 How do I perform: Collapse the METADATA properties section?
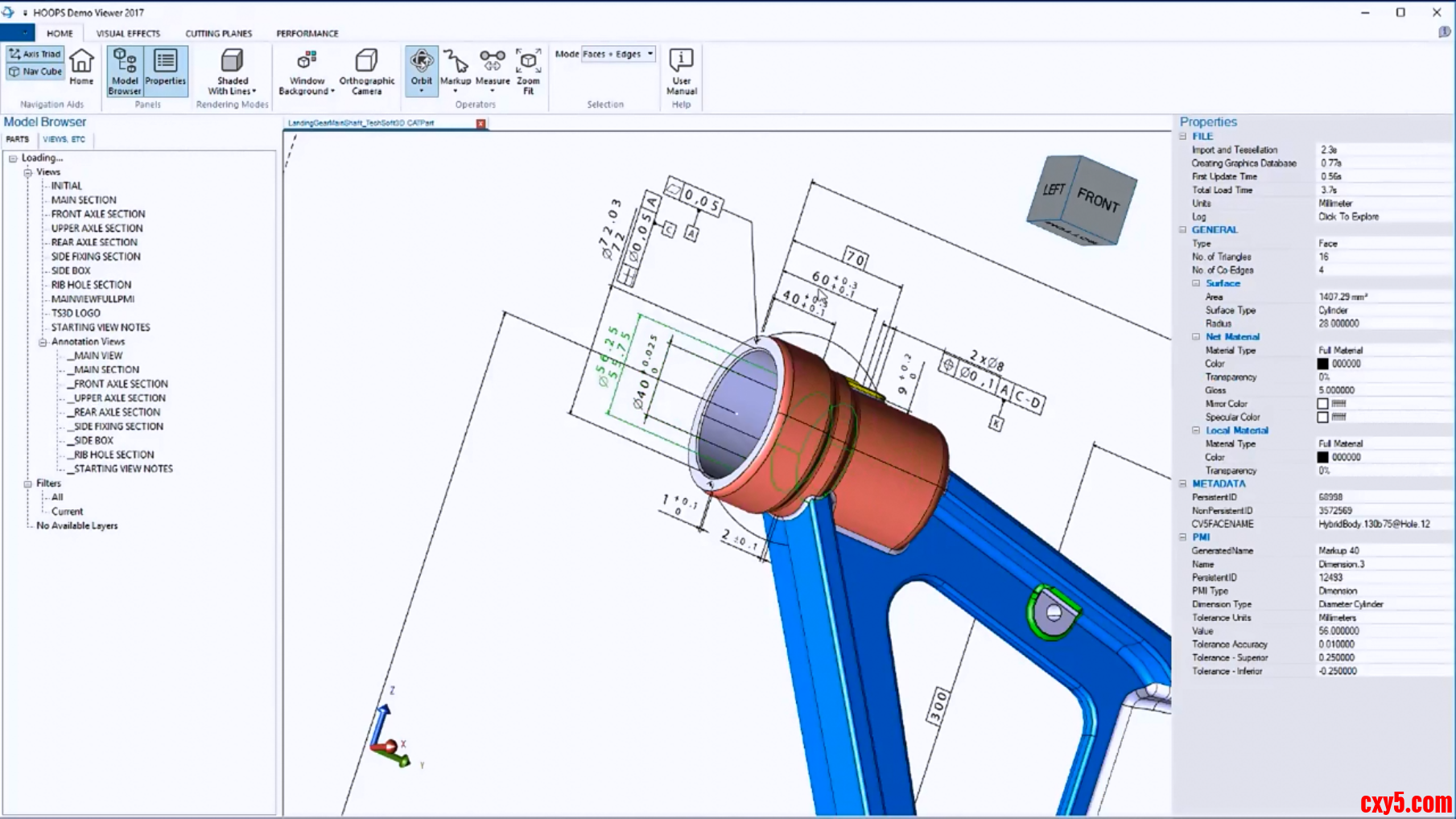1183,484
